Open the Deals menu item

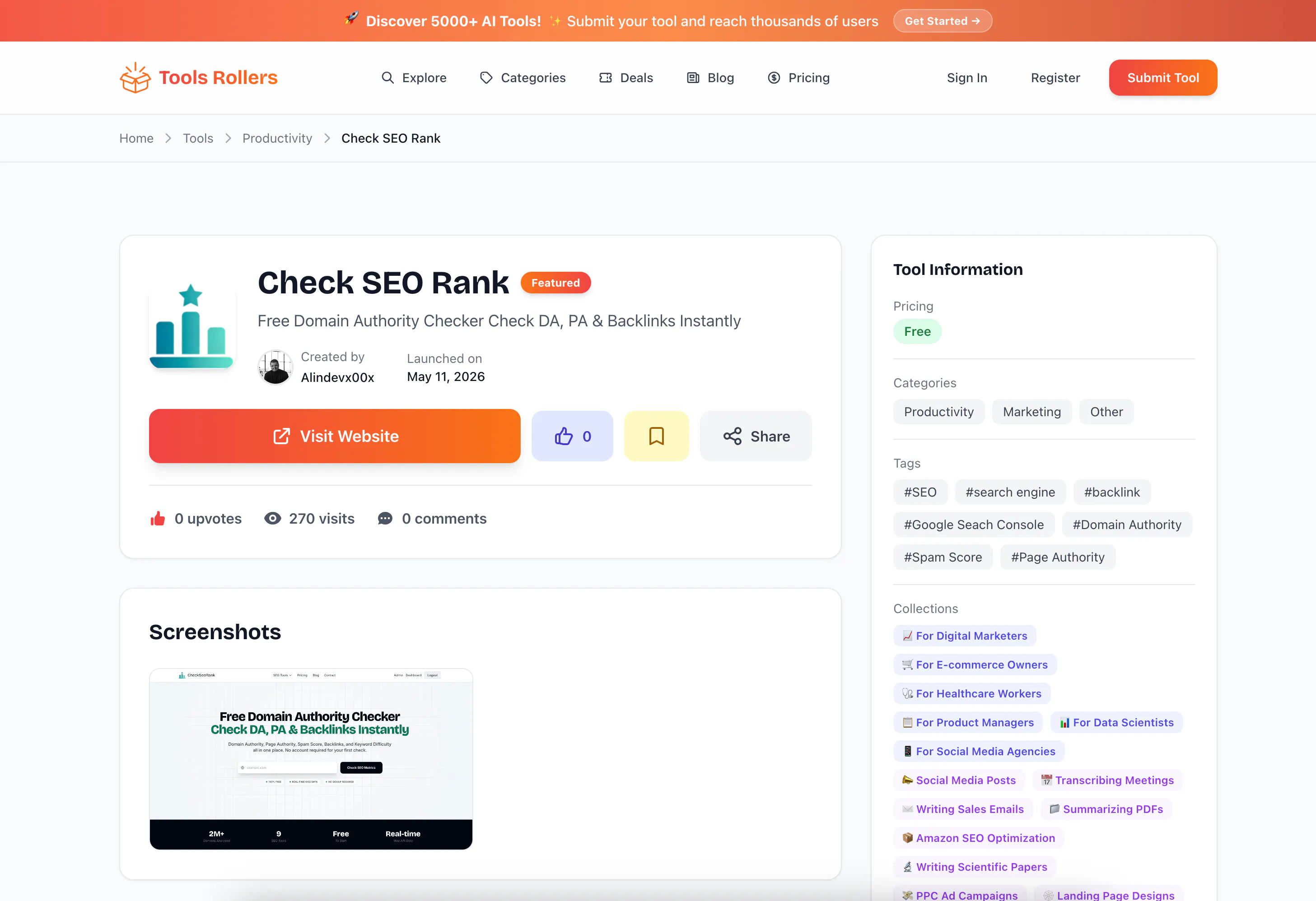click(626, 78)
